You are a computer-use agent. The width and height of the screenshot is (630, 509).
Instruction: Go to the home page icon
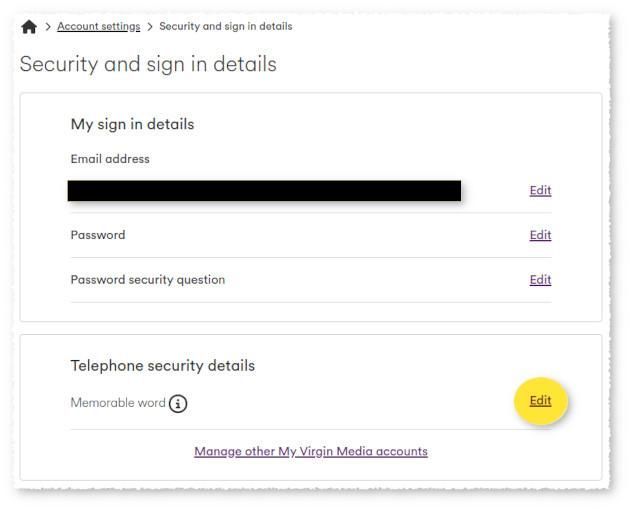click(29, 27)
